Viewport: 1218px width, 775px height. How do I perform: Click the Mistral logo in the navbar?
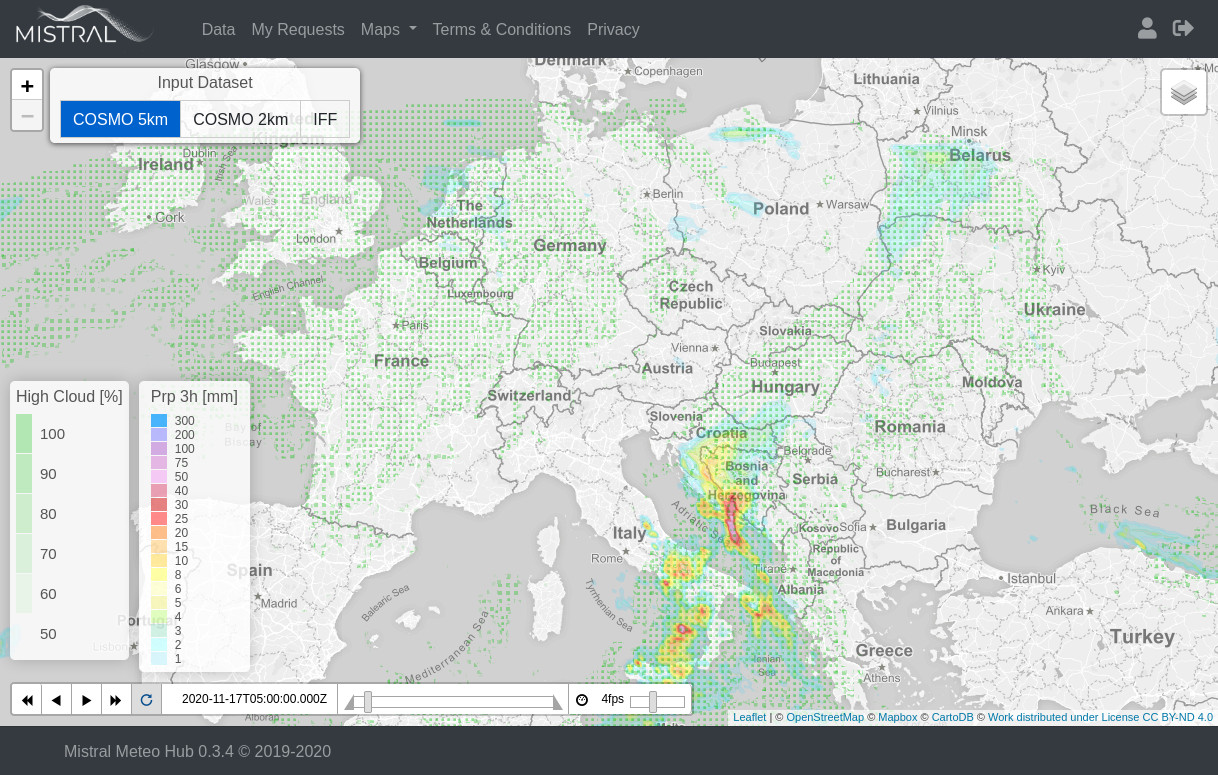[83, 26]
